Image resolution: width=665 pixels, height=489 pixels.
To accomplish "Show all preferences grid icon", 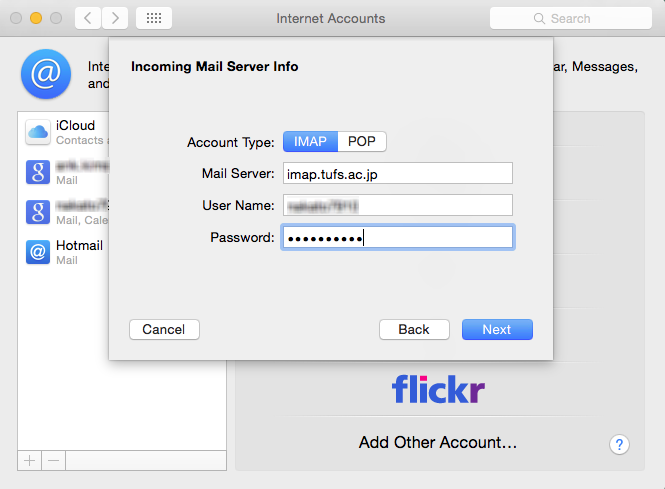I will [x=154, y=18].
